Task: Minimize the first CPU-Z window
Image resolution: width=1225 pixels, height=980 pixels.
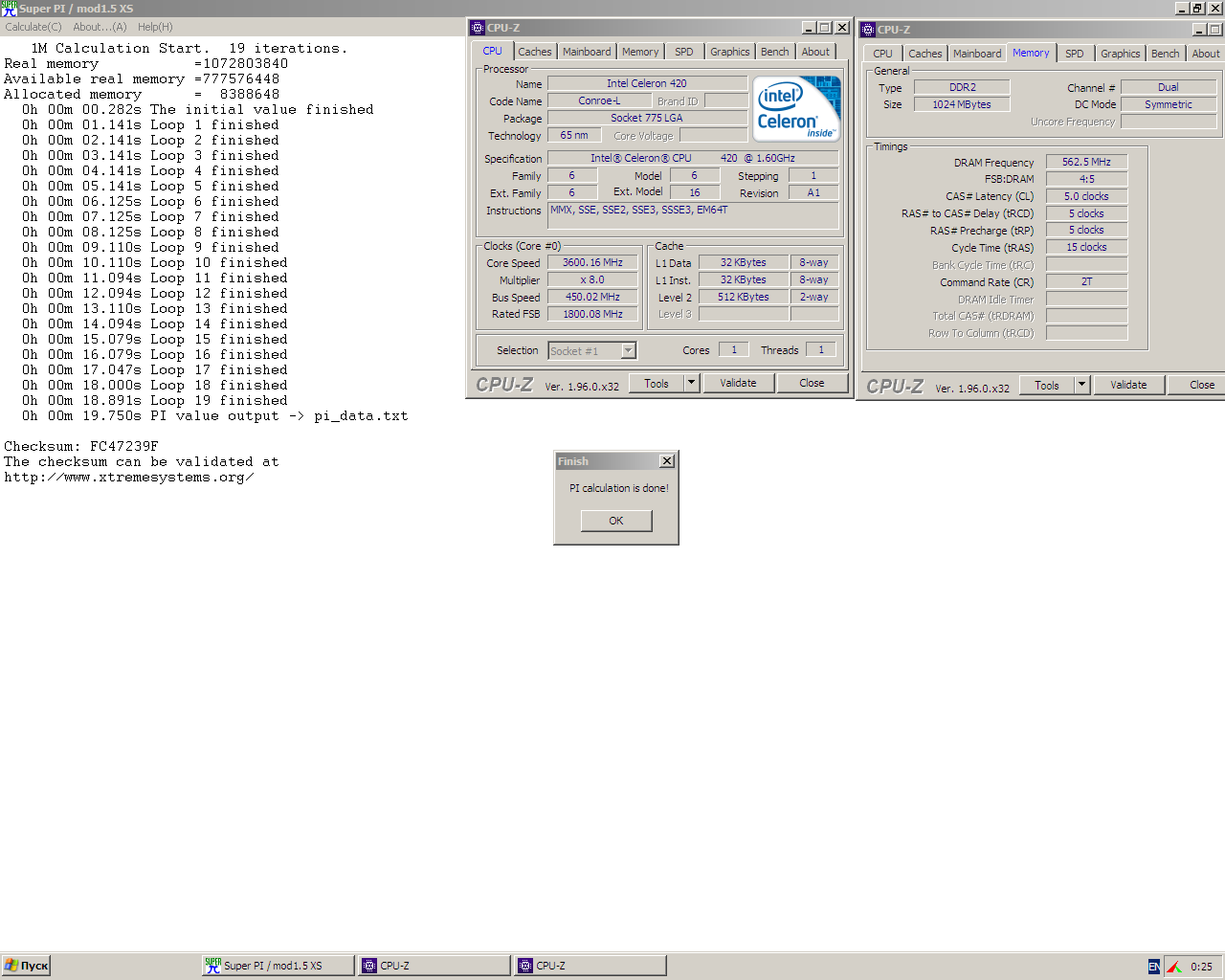Action: pyautogui.click(x=809, y=28)
